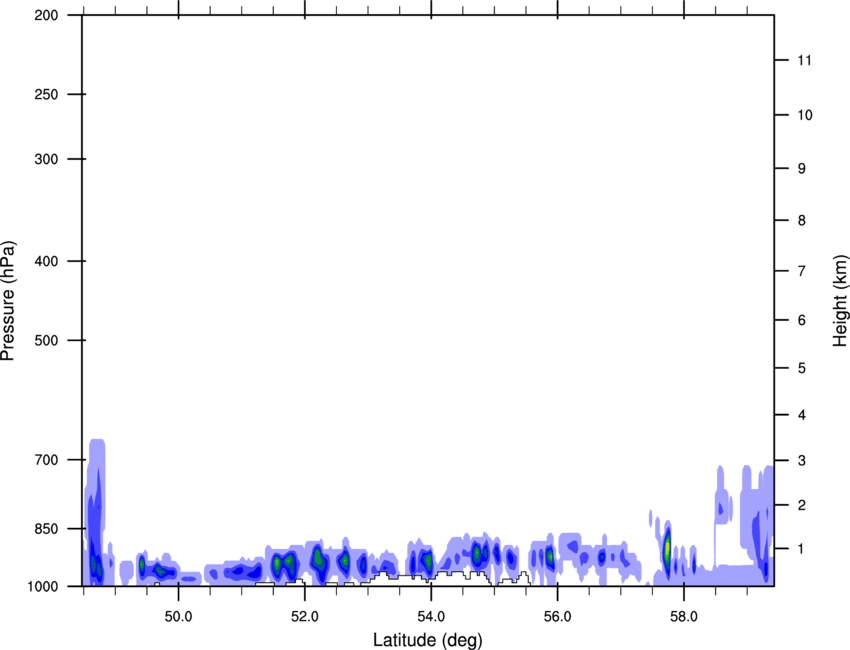This screenshot has width=850, height=650.
Task: Click latitude tick label '56.0'
Action: (557, 617)
